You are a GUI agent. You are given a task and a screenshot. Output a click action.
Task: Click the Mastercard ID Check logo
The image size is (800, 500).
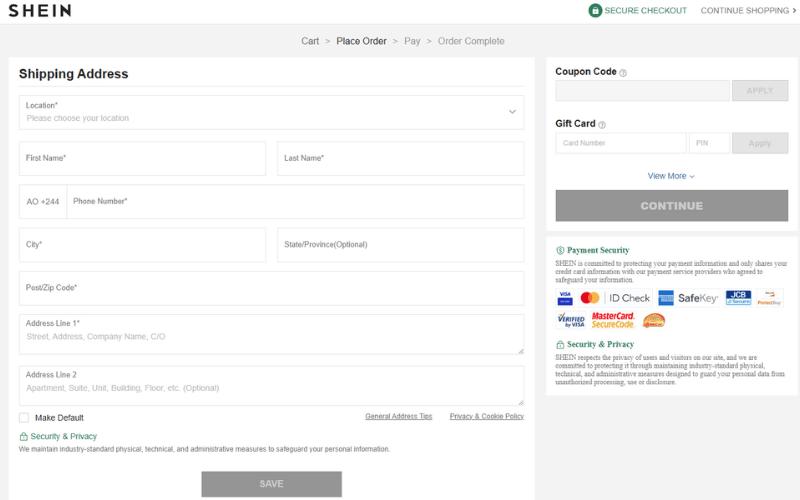[616, 298]
